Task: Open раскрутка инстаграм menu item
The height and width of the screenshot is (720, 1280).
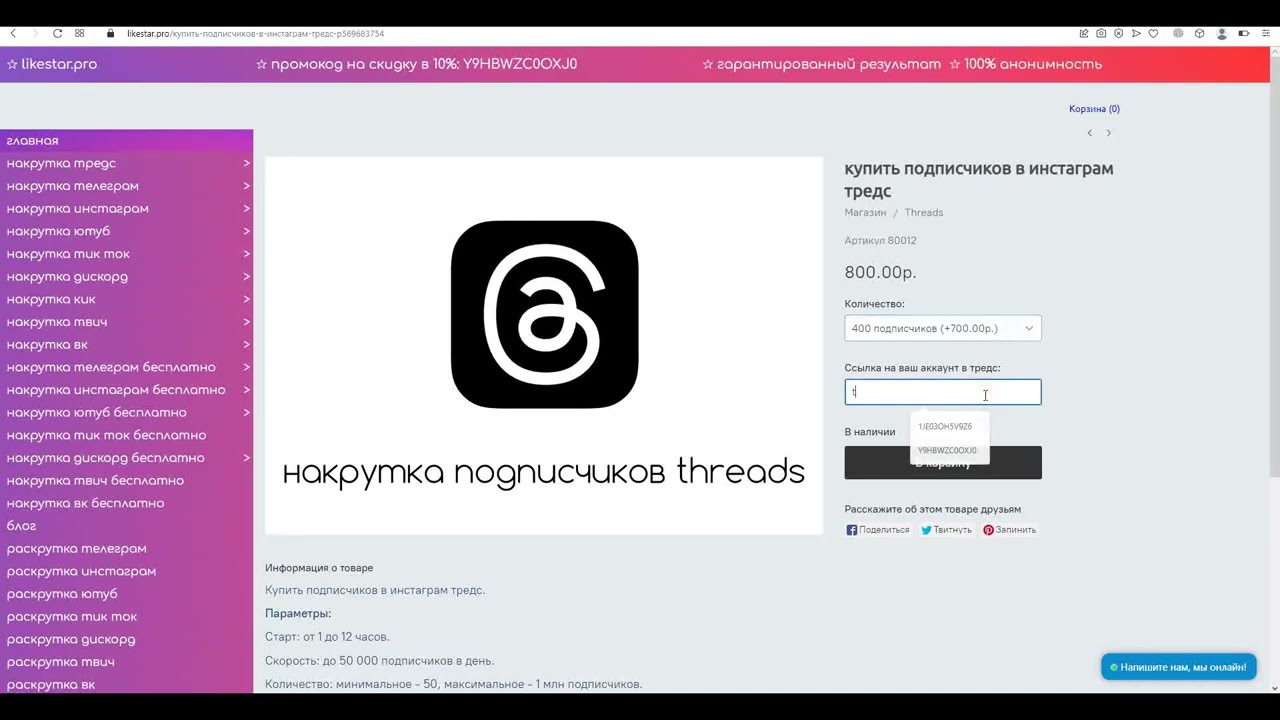Action: [x=126, y=571]
